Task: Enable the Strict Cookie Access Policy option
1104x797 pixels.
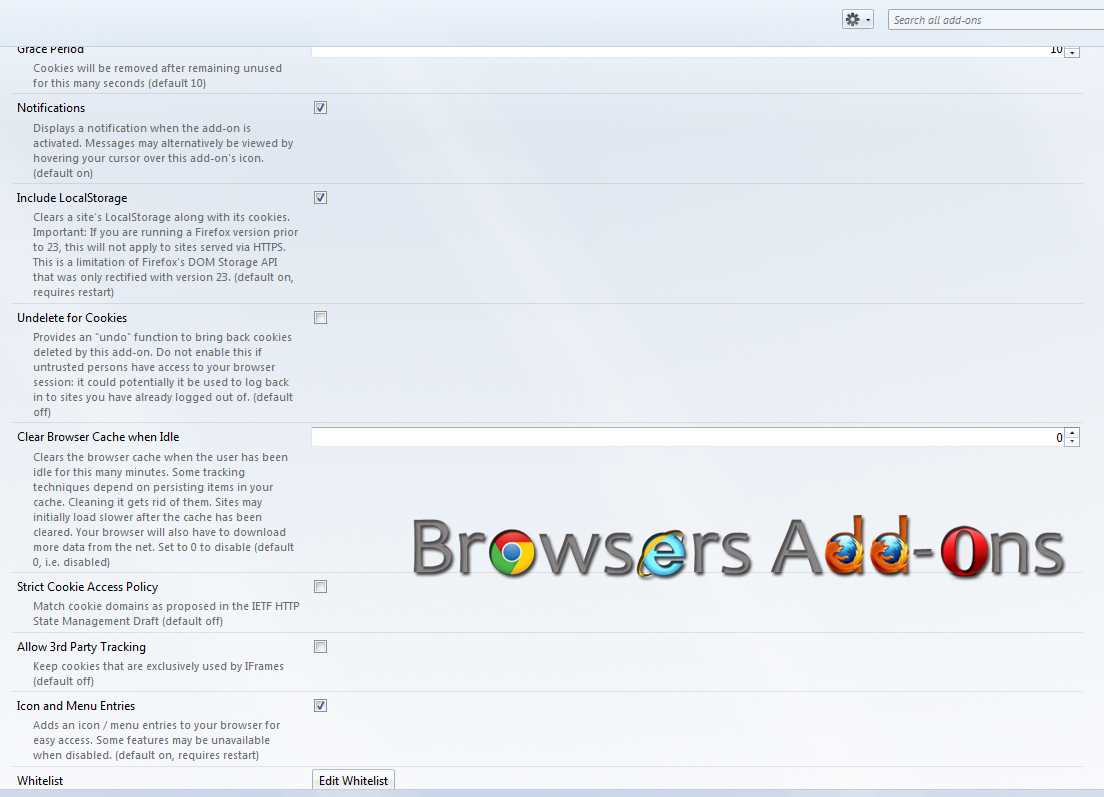Action: coord(320,586)
